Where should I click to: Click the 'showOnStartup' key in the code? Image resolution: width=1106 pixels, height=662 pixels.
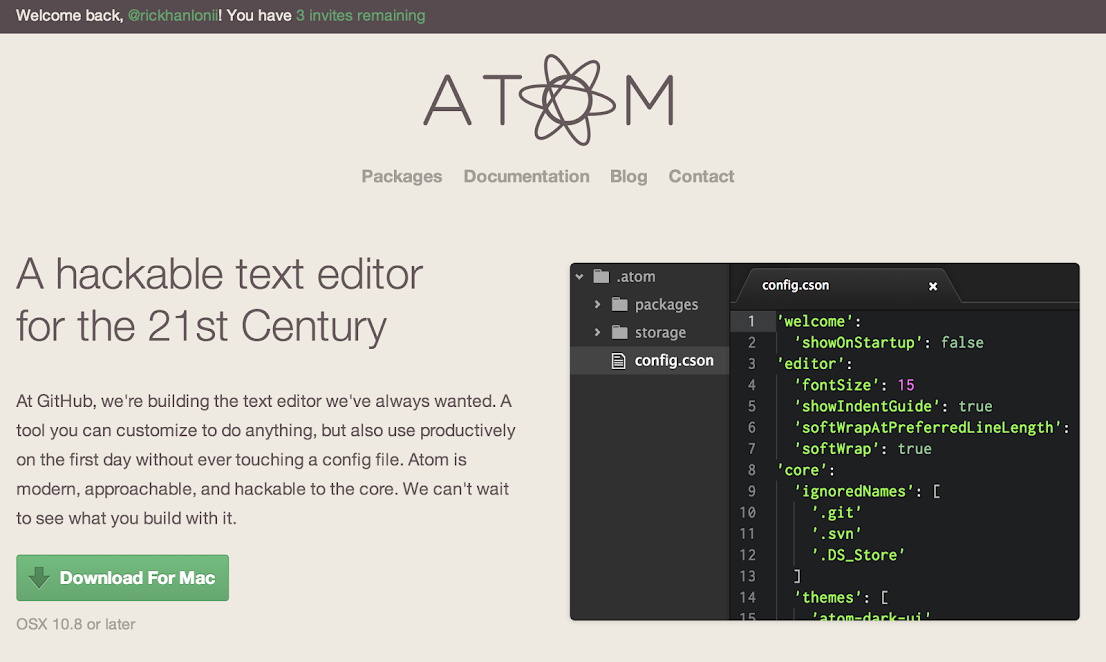click(x=858, y=343)
